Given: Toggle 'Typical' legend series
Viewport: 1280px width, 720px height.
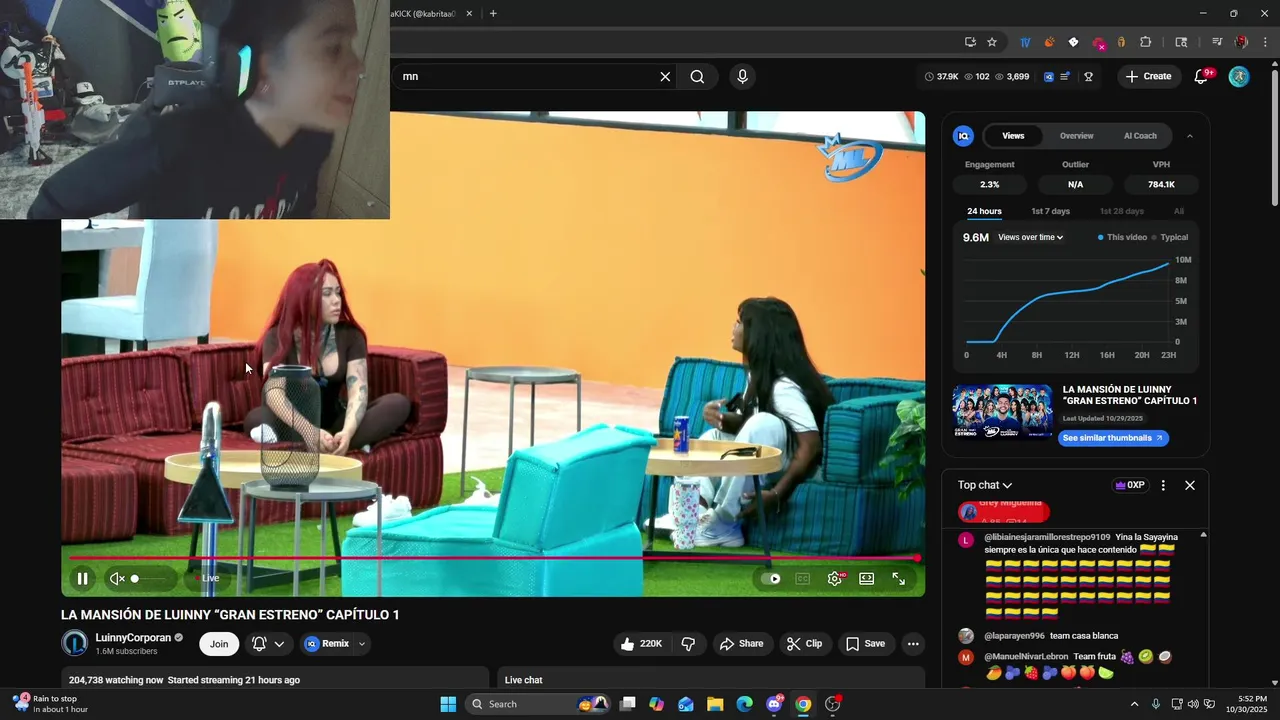Looking at the screenshot, I should [x=1170, y=237].
